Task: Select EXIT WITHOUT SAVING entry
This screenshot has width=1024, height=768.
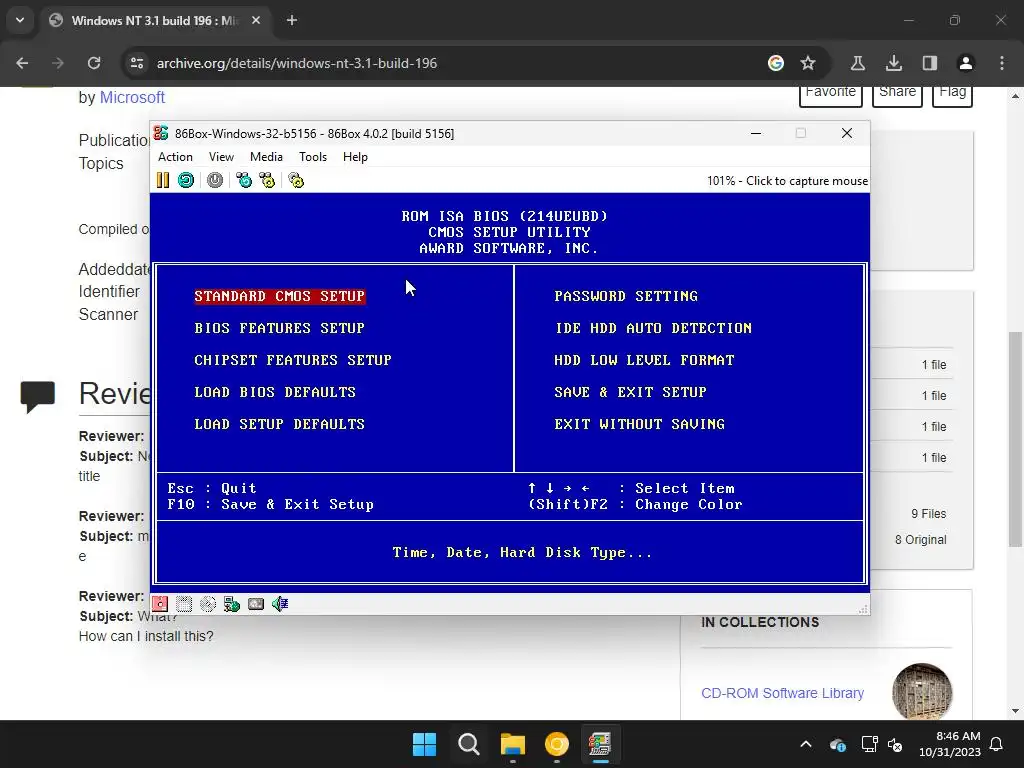Action: tap(639, 424)
